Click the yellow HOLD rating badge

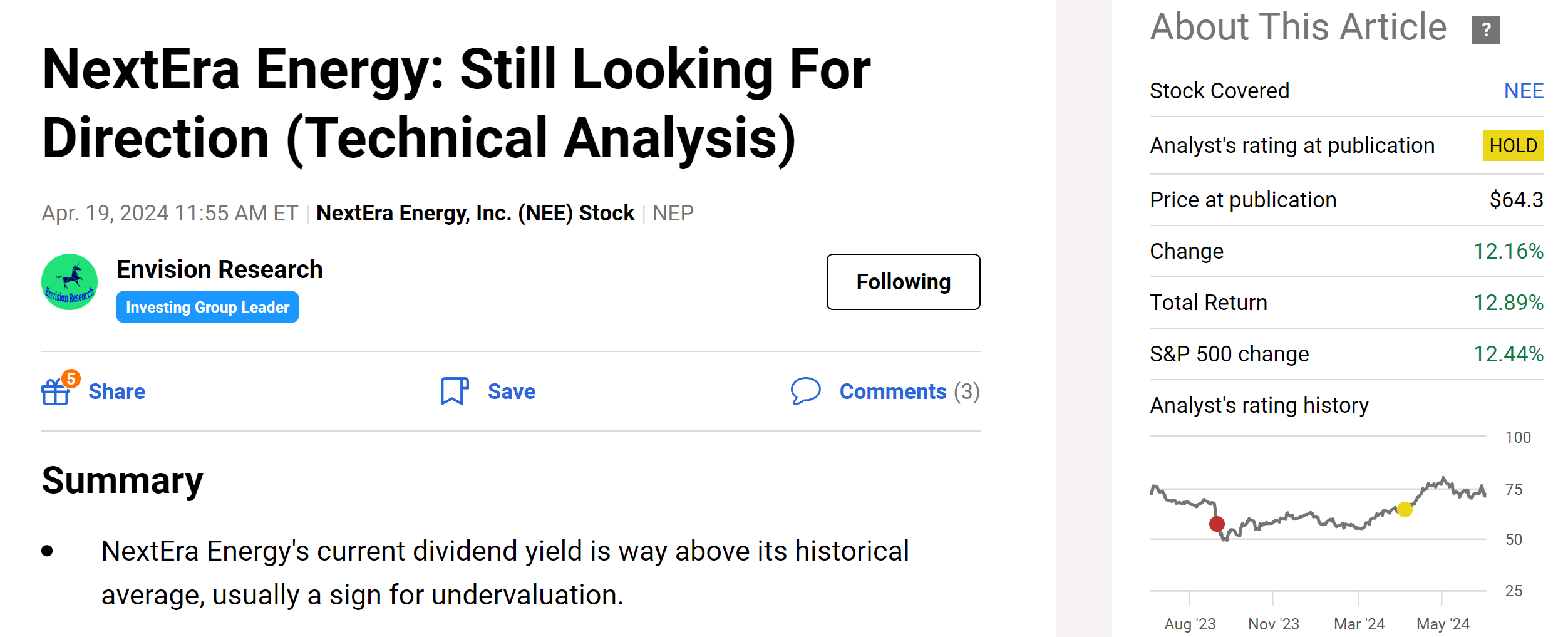coord(1512,145)
